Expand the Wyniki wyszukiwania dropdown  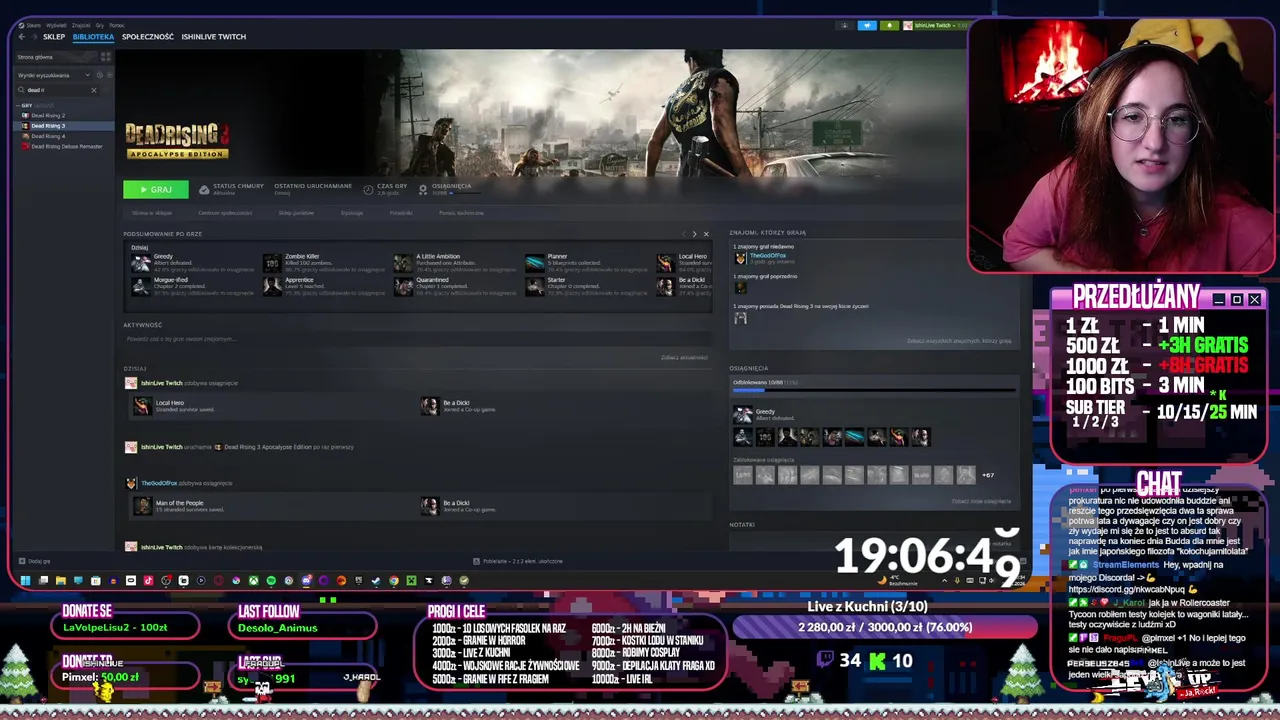(87, 75)
